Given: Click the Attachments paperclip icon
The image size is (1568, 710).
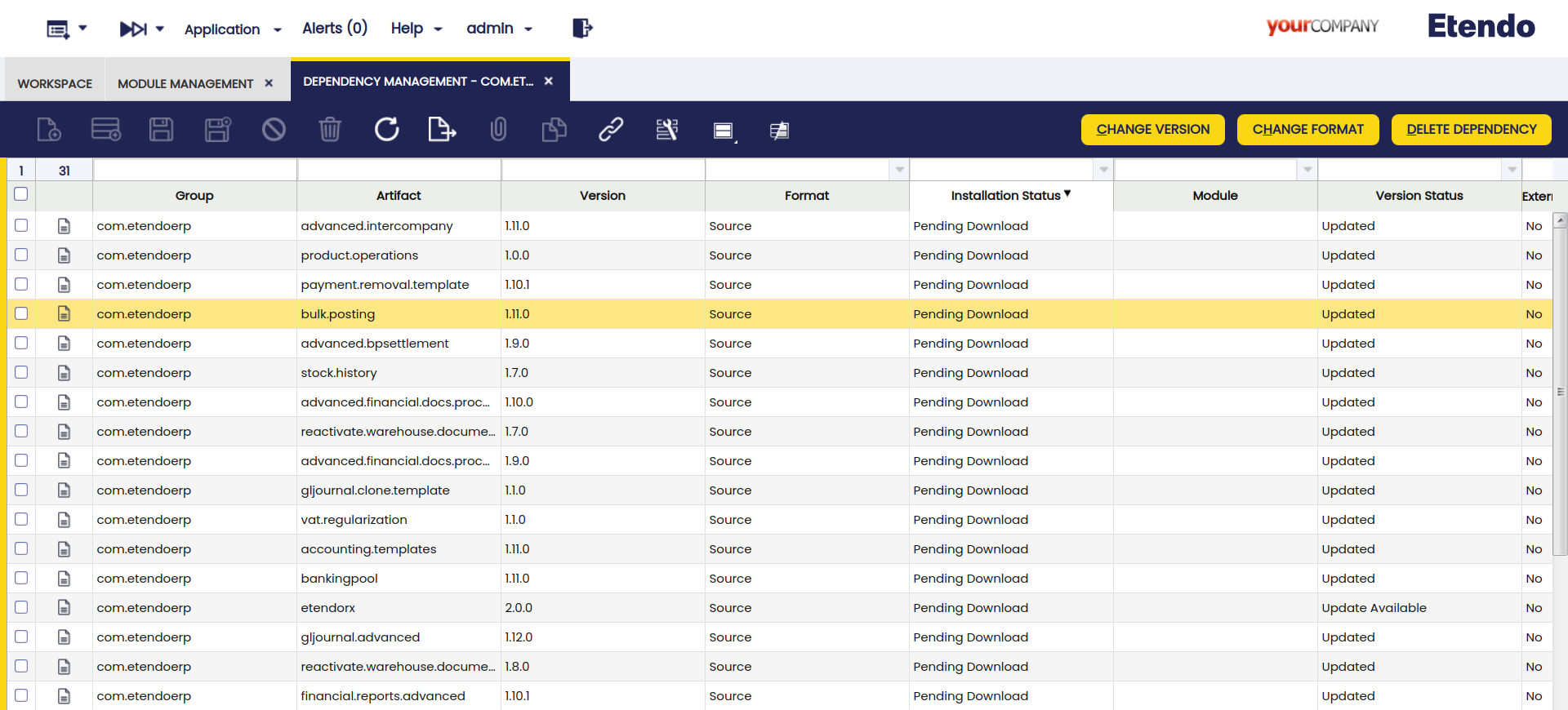Looking at the screenshot, I should (498, 129).
